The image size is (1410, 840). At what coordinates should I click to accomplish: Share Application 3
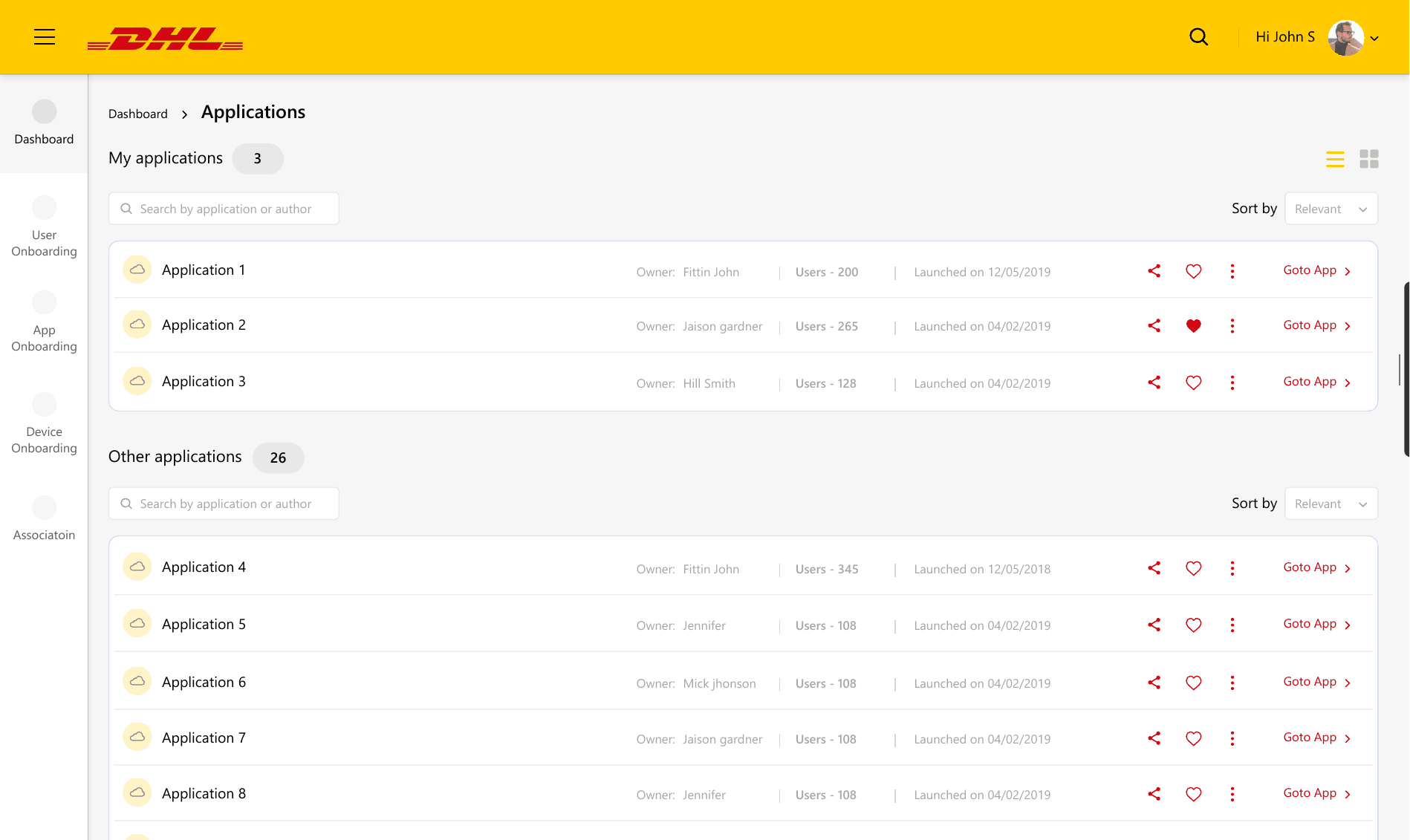pyautogui.click(x=1154, y=382)
